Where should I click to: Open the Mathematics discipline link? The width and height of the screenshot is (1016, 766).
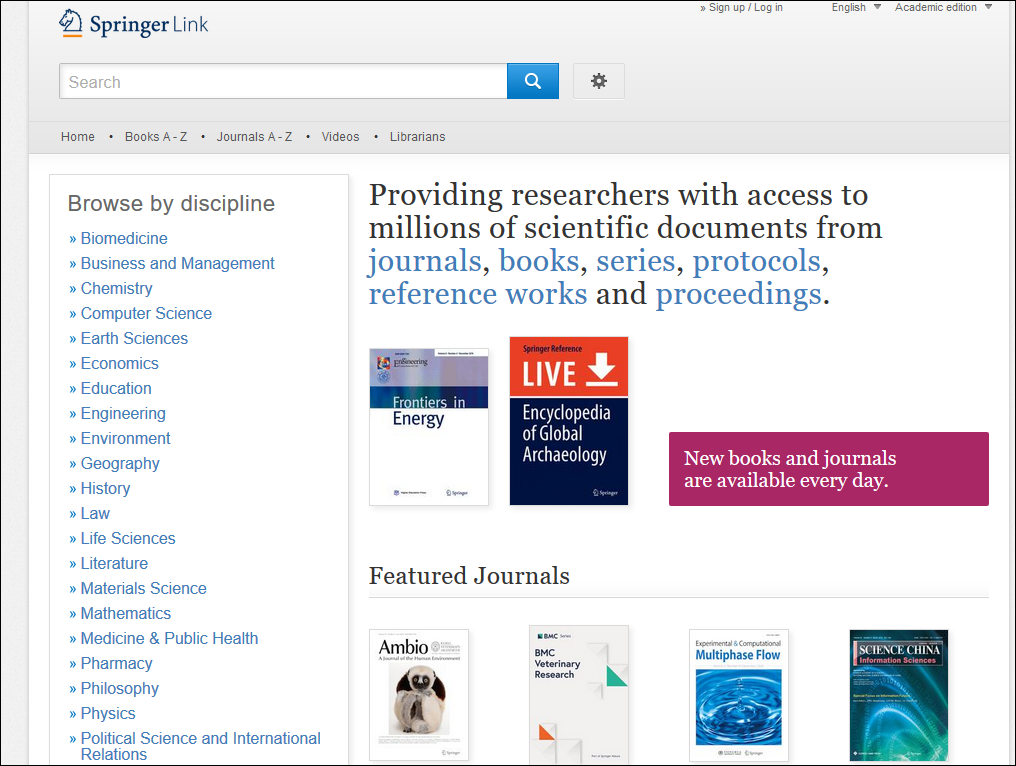coord(126,614)
